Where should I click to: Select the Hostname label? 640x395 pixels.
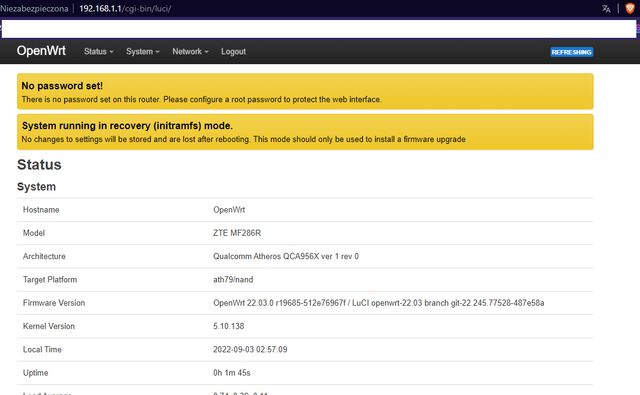click(41, 210)
